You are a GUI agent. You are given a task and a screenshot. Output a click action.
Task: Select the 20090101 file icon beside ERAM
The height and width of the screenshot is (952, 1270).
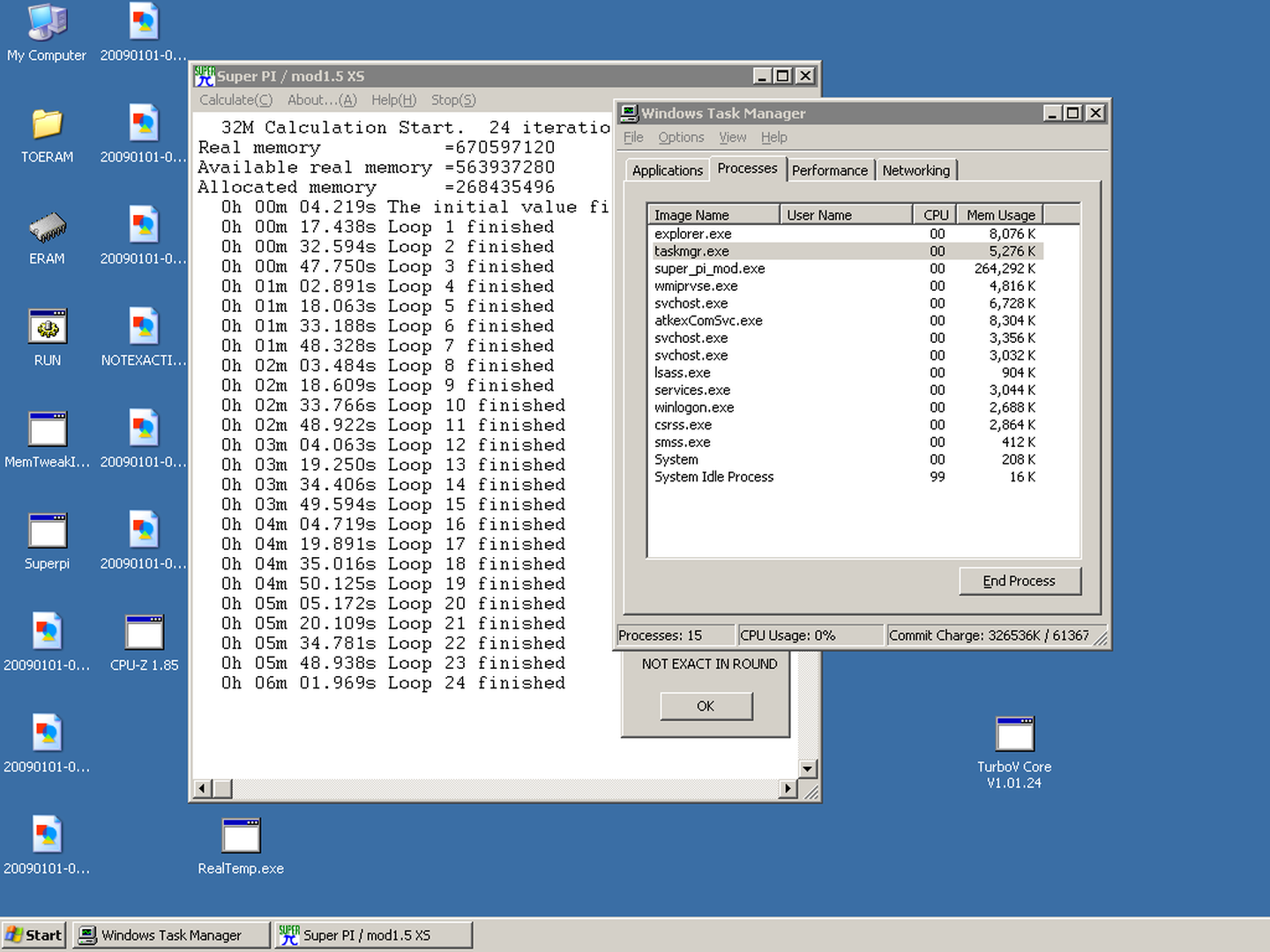(144, 237)
